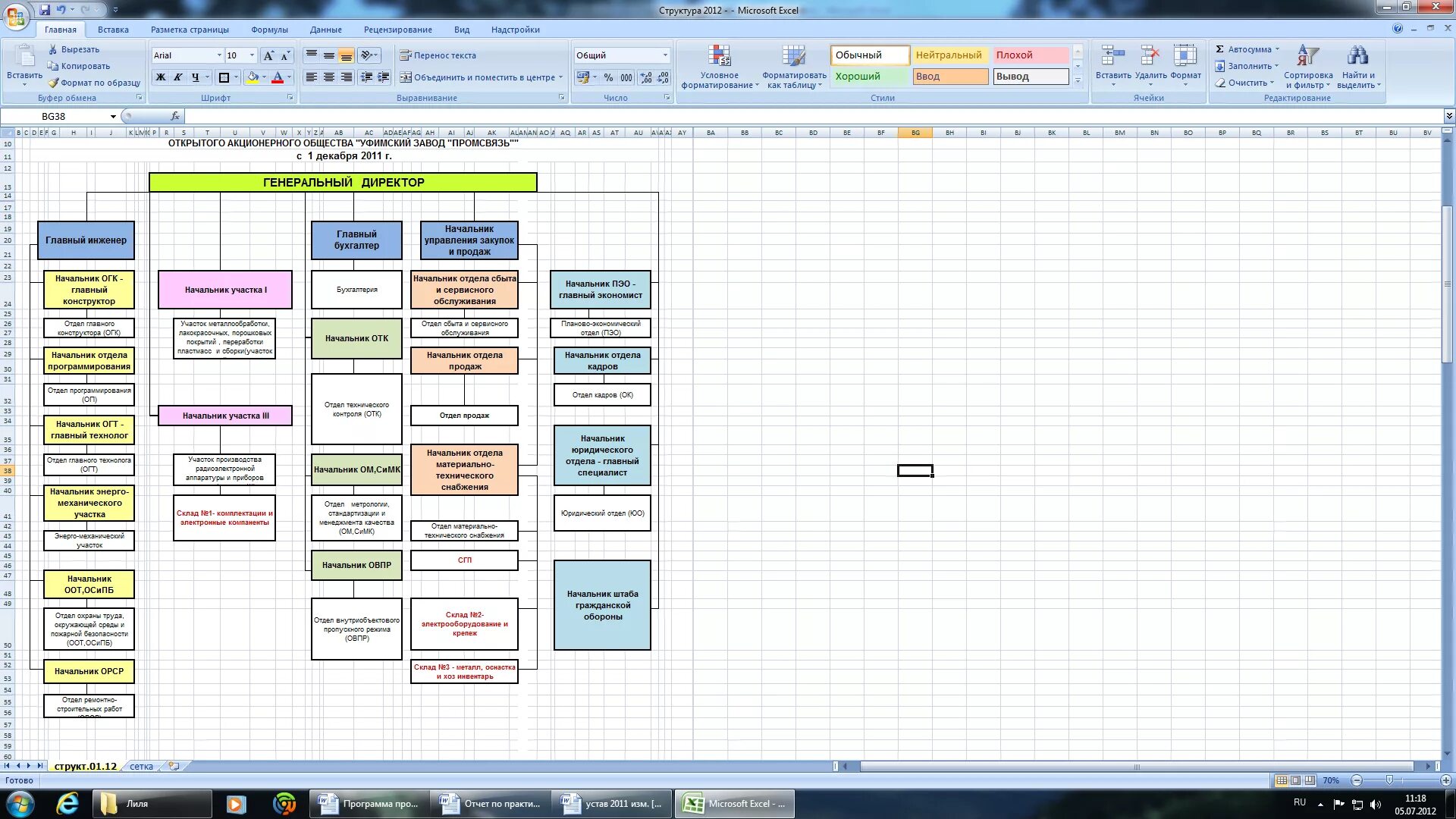Click the percent style icon
Screen dimensions: 1456x819
pos(608,77)
